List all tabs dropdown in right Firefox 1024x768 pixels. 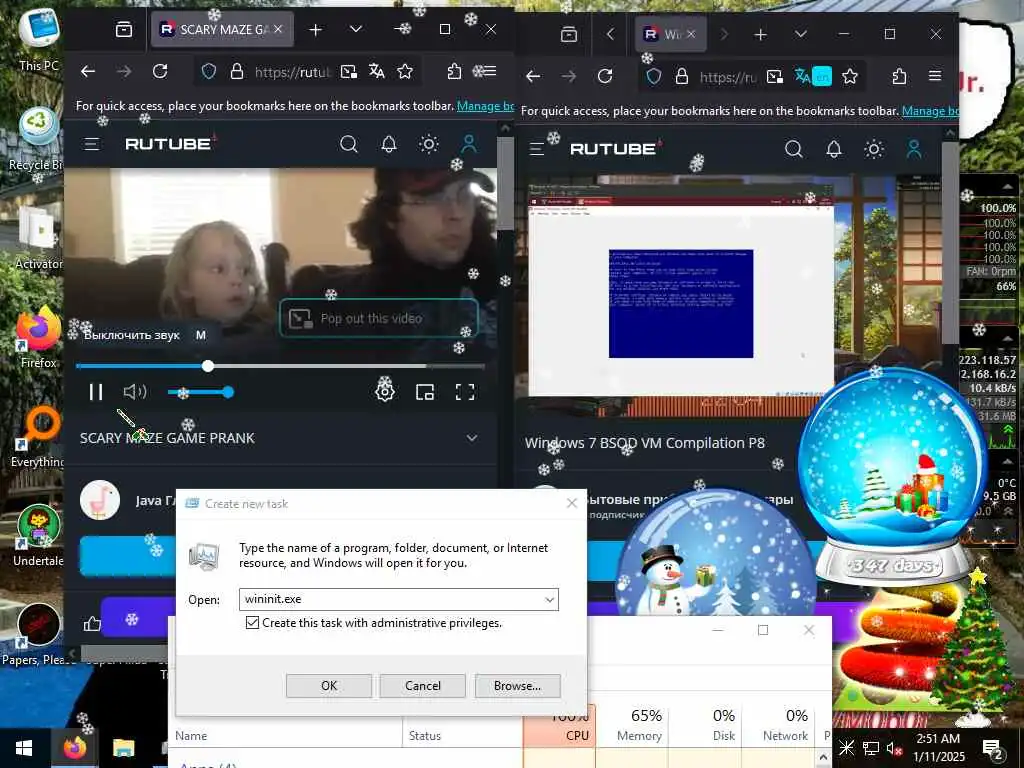point(801,35)
